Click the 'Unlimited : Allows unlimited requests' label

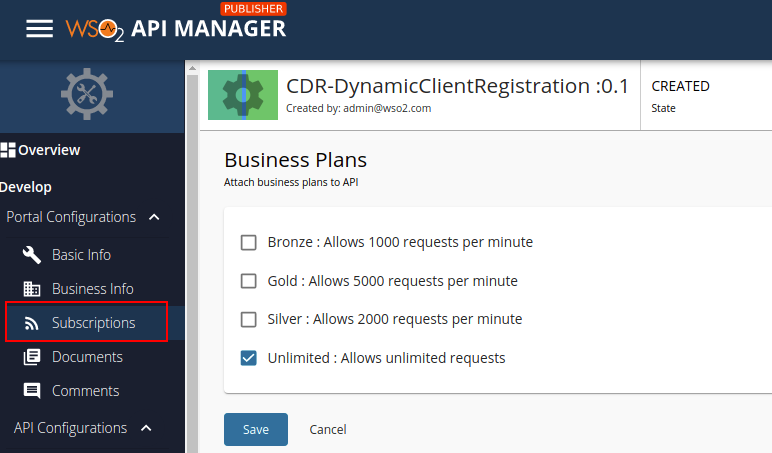[386, 358]
